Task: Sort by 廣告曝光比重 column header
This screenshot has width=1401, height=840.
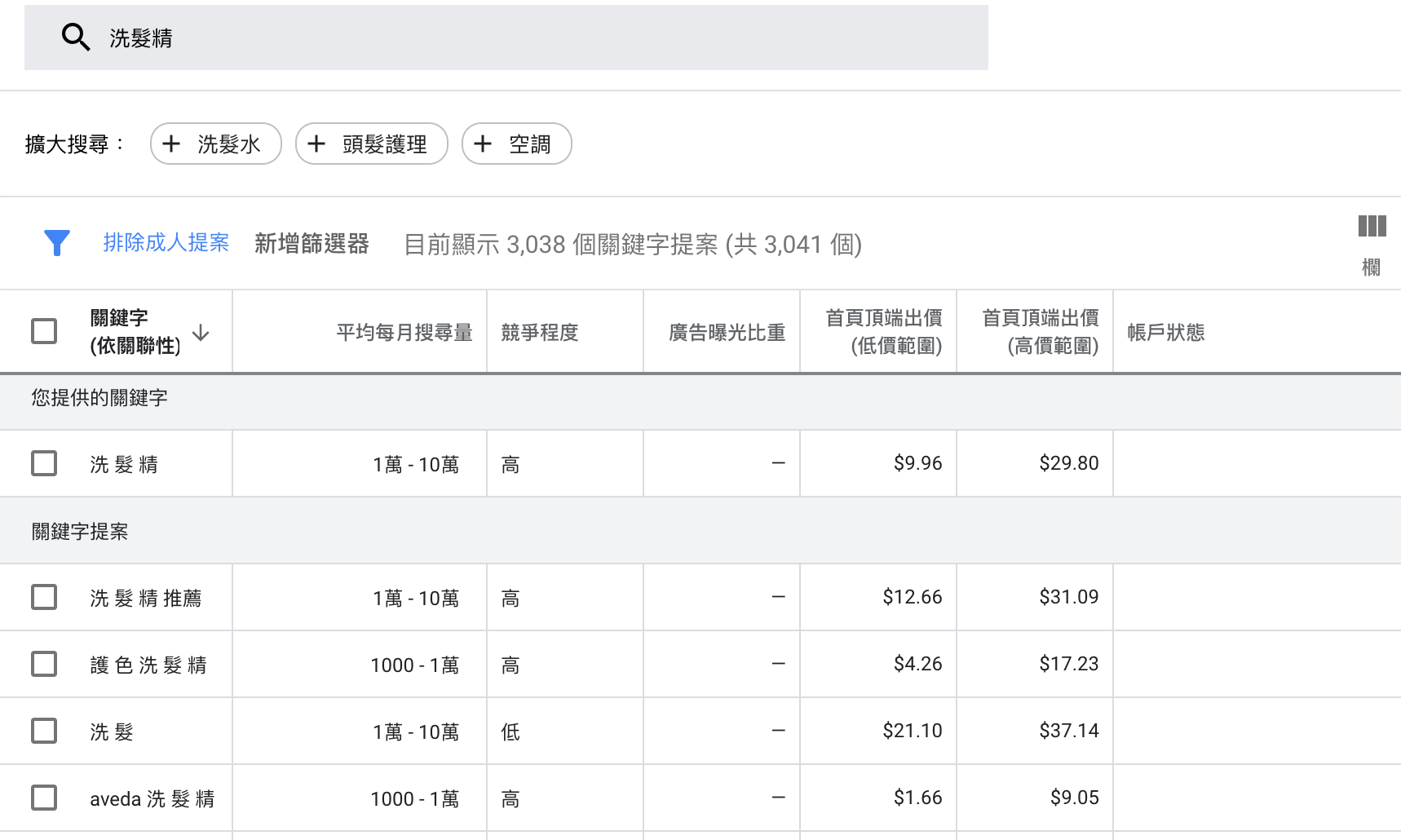Action: pos(727,332)
